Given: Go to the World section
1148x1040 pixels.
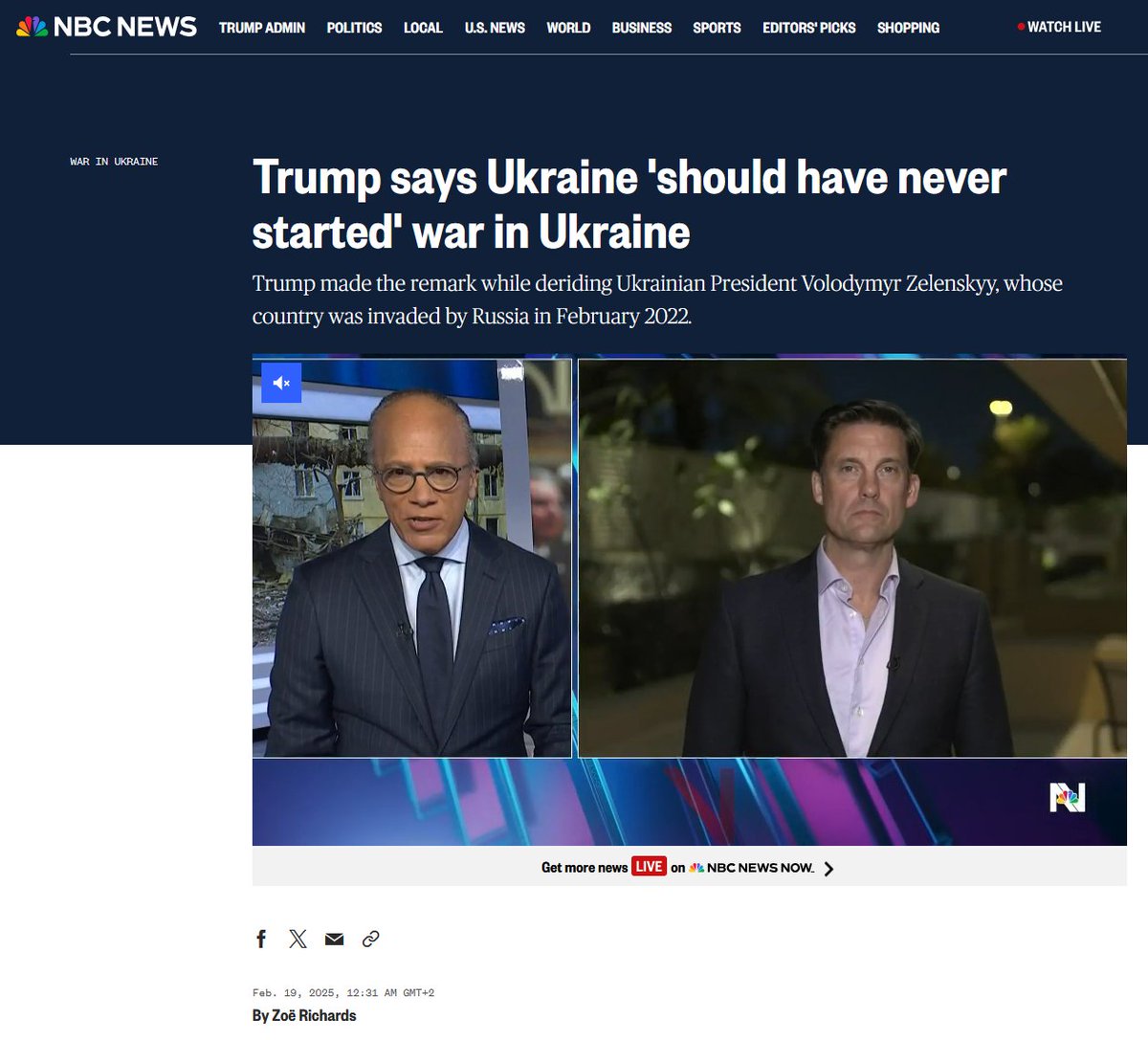Looking at the screenshot, I should (x=568, y=28).
